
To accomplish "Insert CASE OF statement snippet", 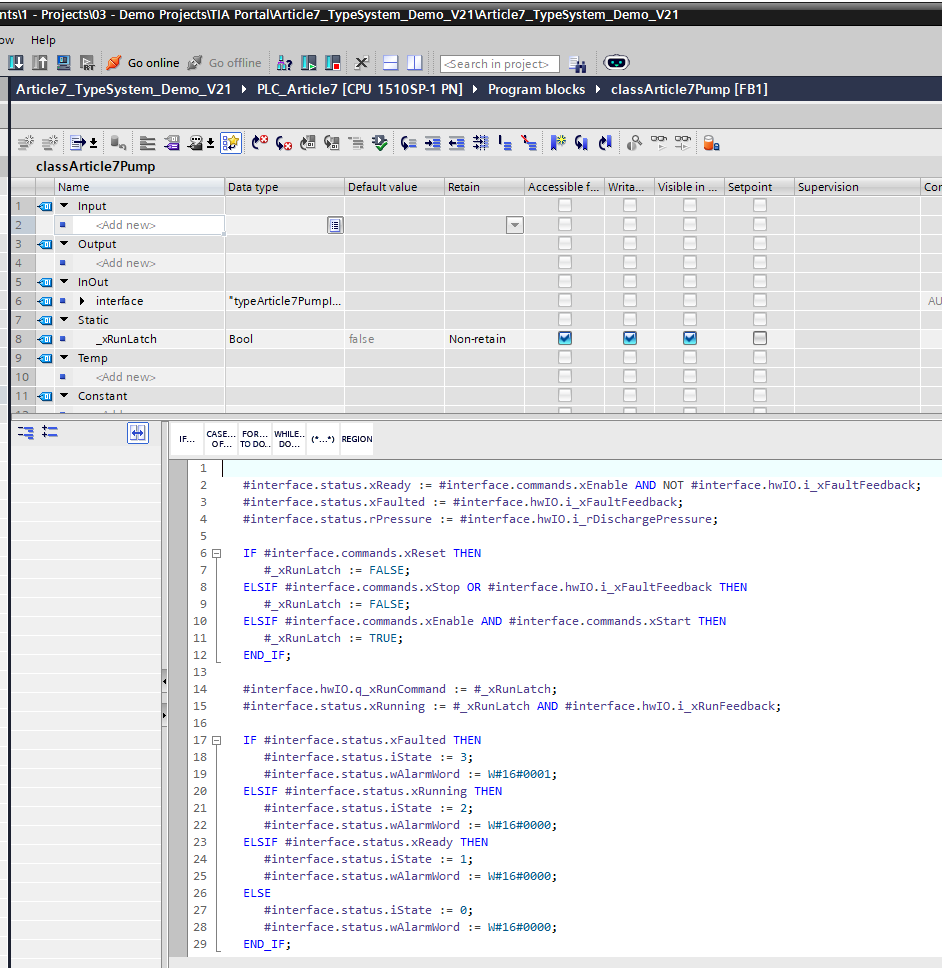I will [221, 439].
